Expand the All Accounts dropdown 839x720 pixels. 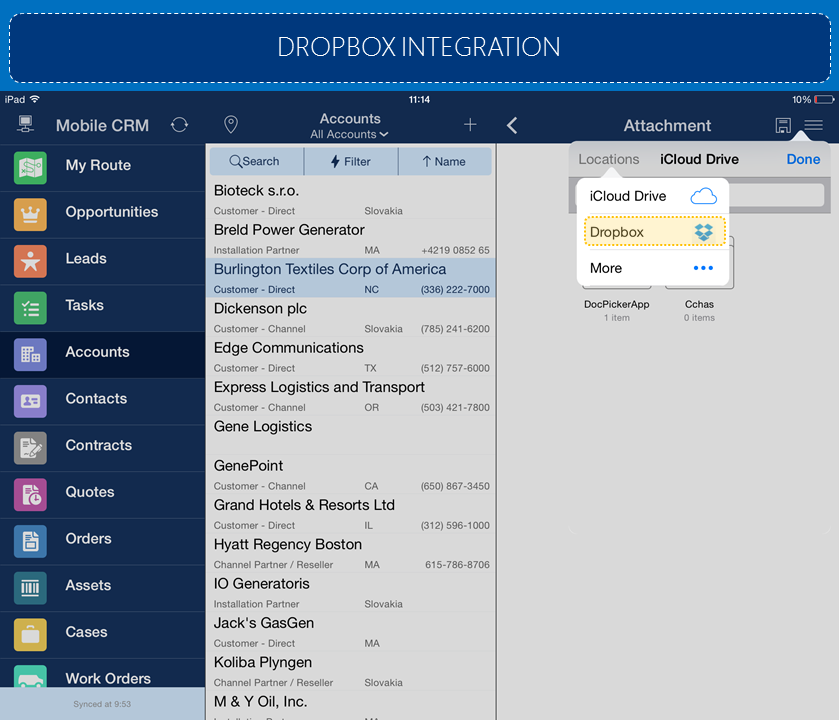tap(349, 134)
